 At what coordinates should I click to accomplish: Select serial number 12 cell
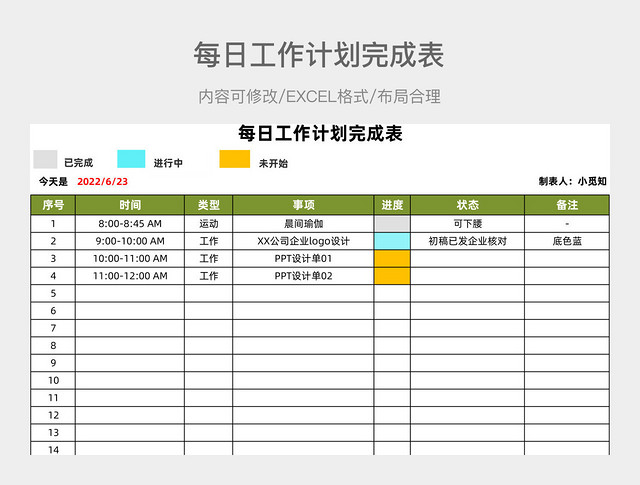[53, 415]
